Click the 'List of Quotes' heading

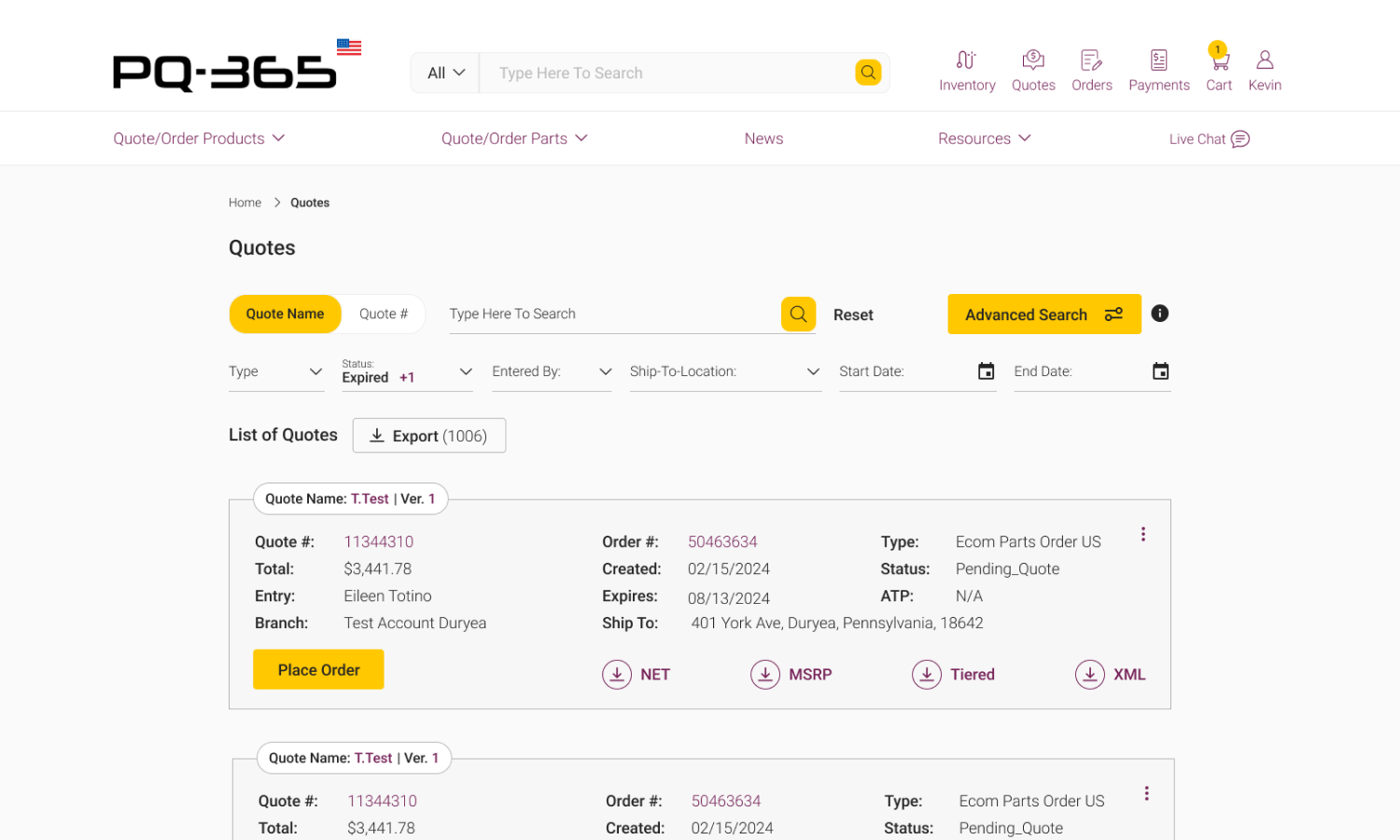coord(283,435)
